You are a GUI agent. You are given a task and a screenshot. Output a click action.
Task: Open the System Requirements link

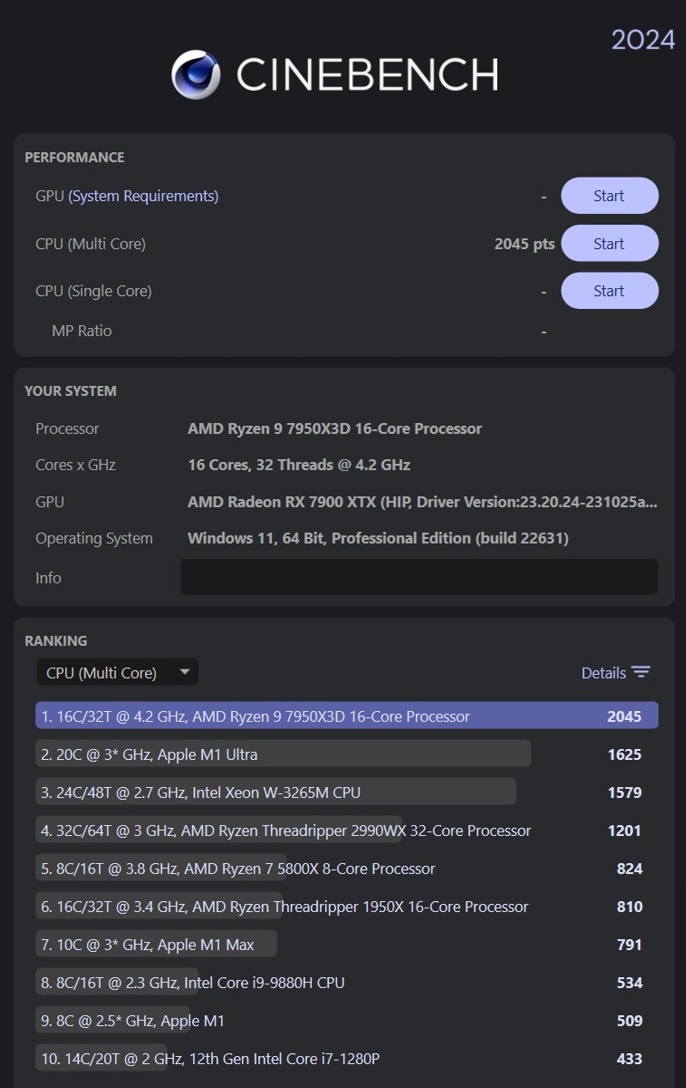[143, 196]
